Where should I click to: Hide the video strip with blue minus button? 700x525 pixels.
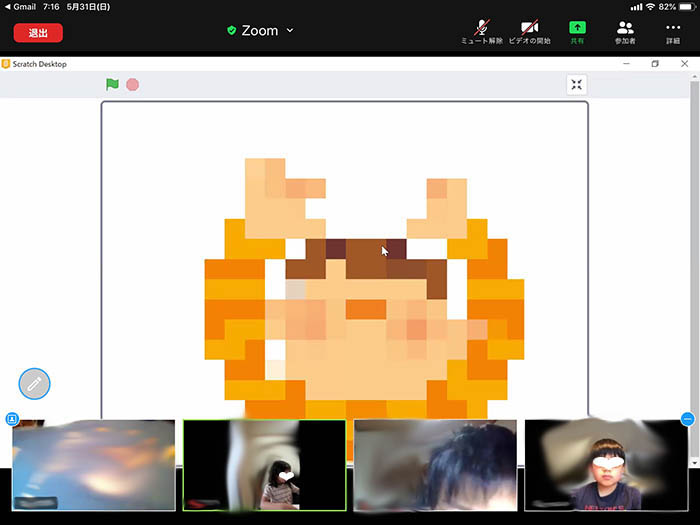click(x=688, y=419)
